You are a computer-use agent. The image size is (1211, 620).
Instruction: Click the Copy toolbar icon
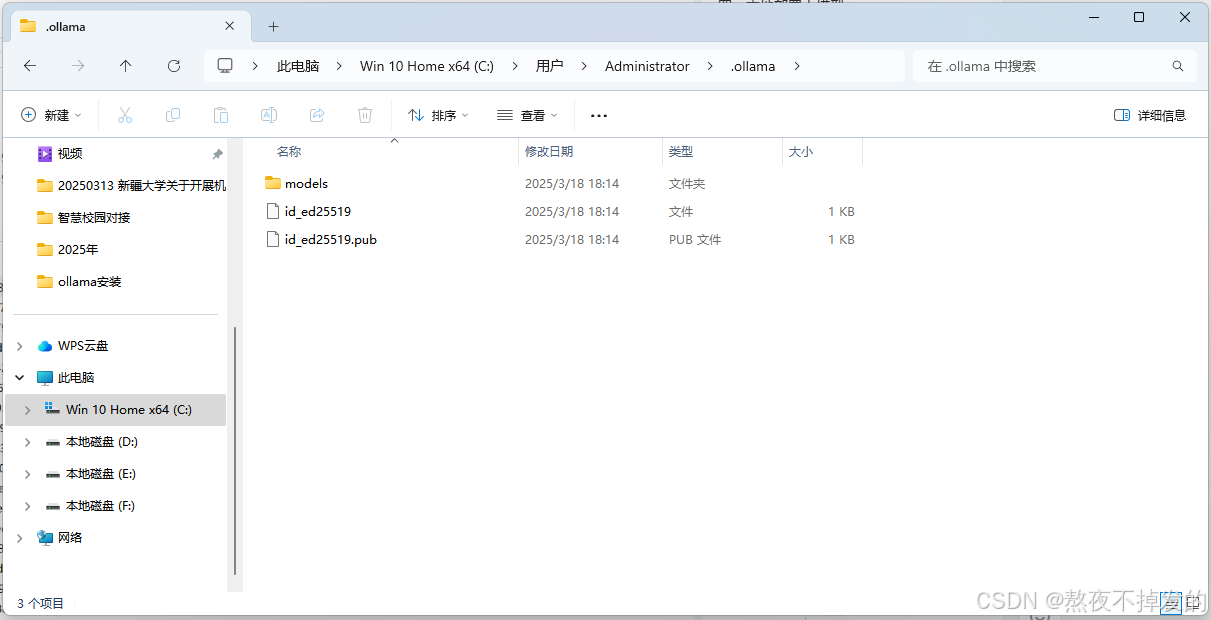tap(173, 115)
